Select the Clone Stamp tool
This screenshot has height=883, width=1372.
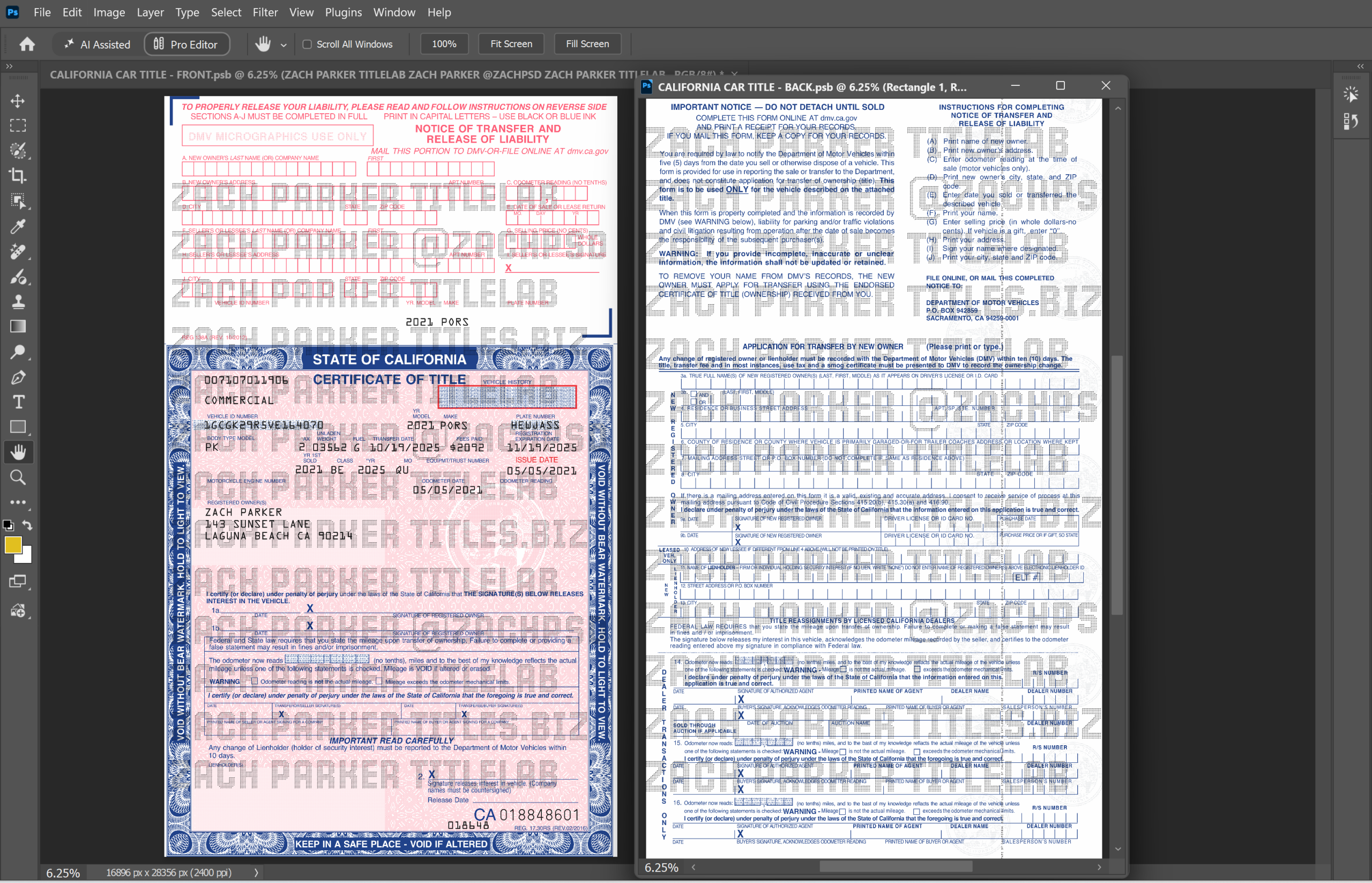18,302
